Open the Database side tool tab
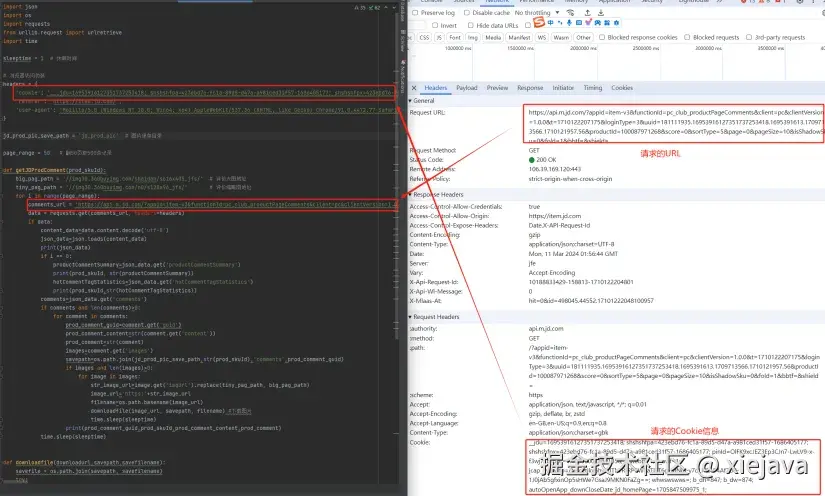Screen dimensions: 825x496 (403, 13)
